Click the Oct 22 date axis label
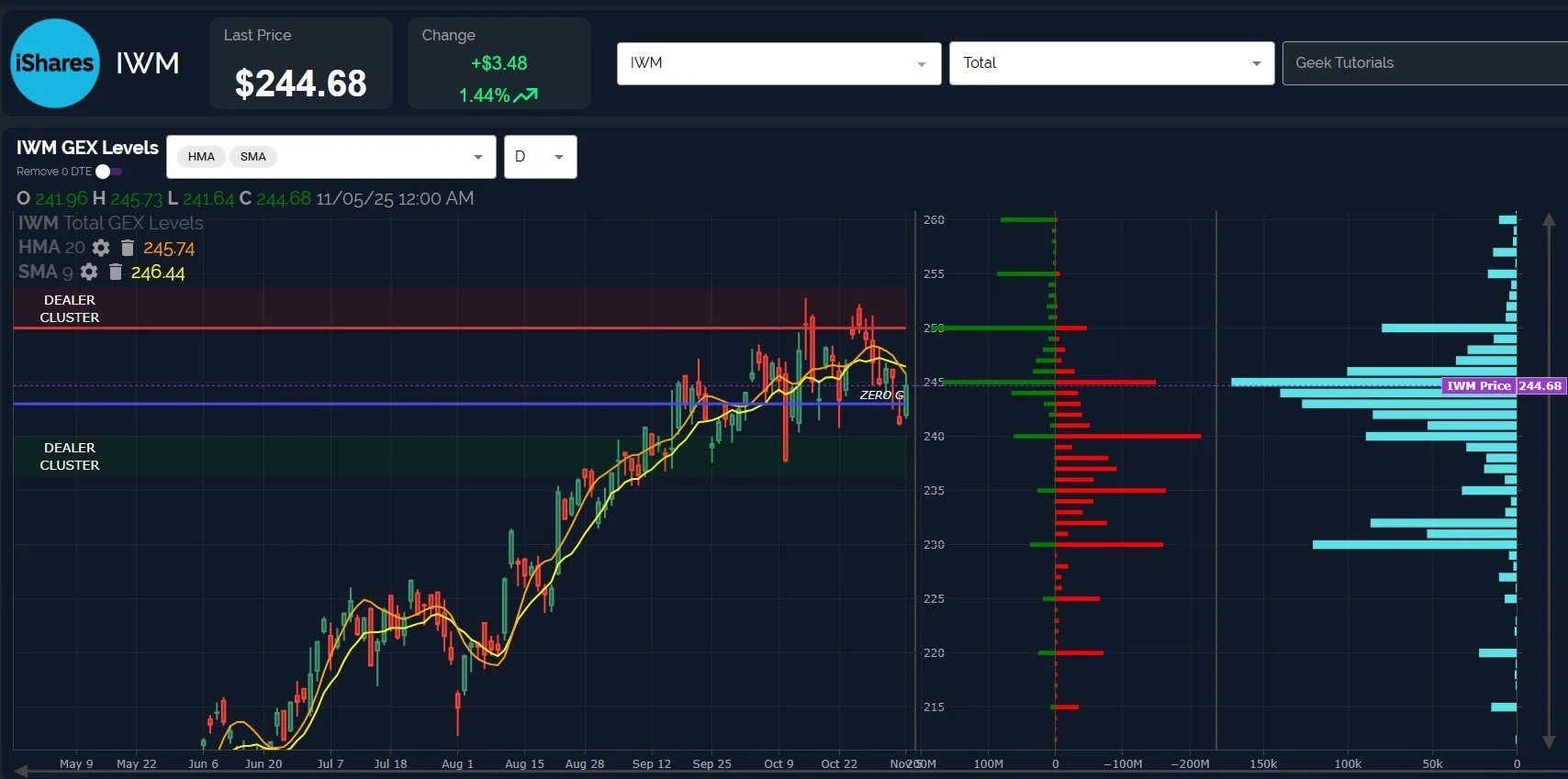Image resolution: width=1568 pixels, height=779 pixels. (x=839, y=763)
